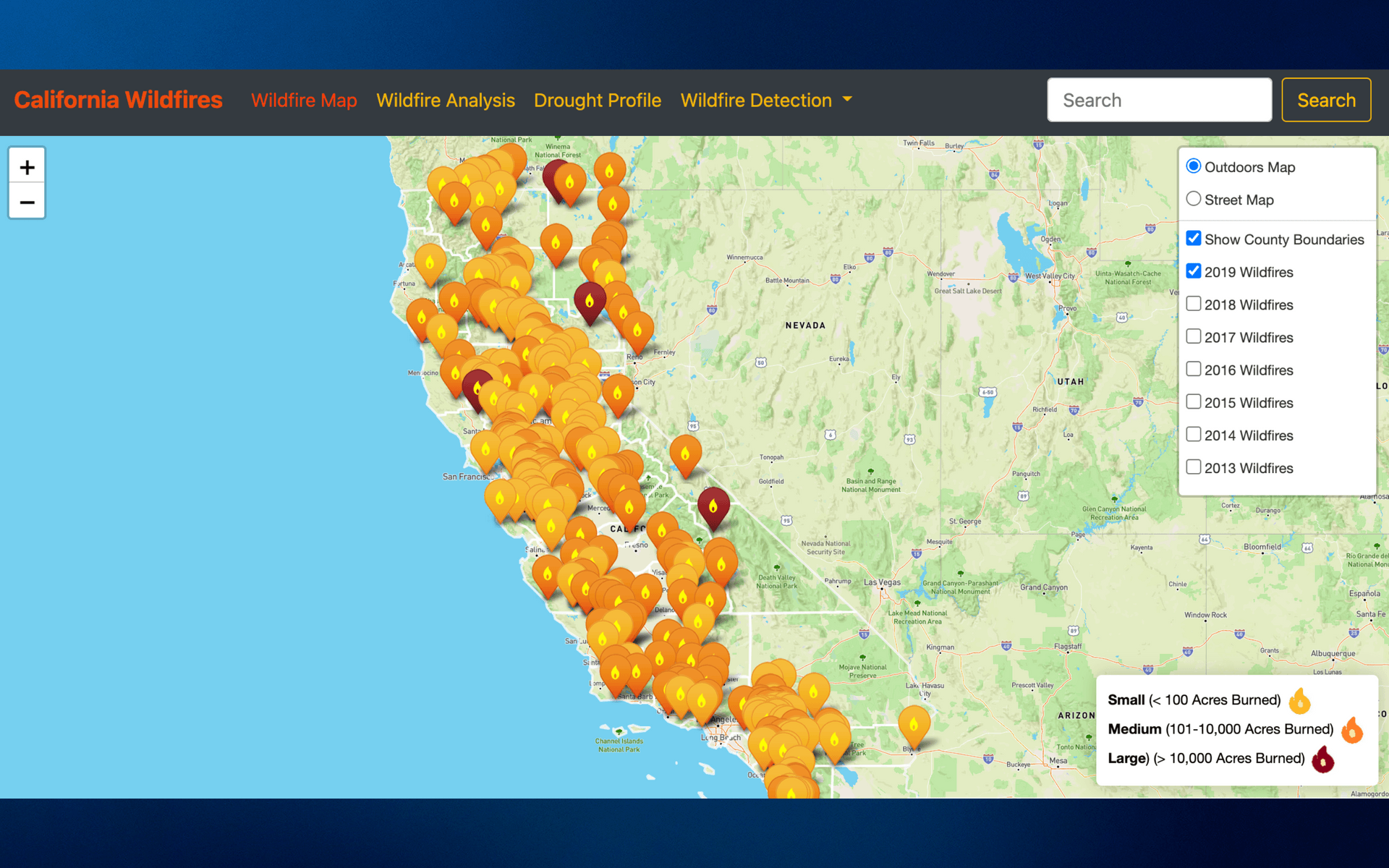
Task: Click the Death Valley National Park label
Action: (x=776, y=582)
